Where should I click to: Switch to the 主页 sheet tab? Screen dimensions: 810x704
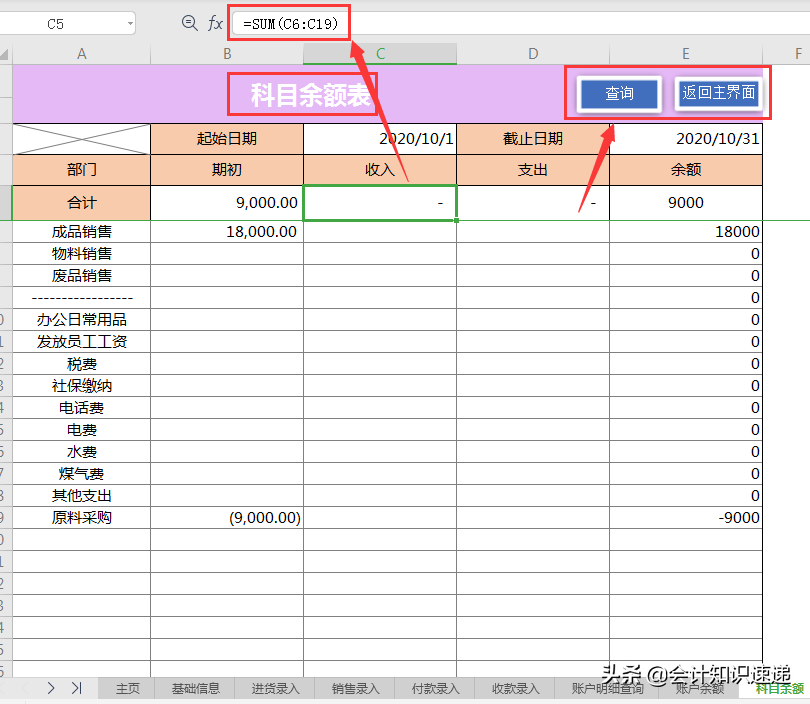tap(128, 689)
